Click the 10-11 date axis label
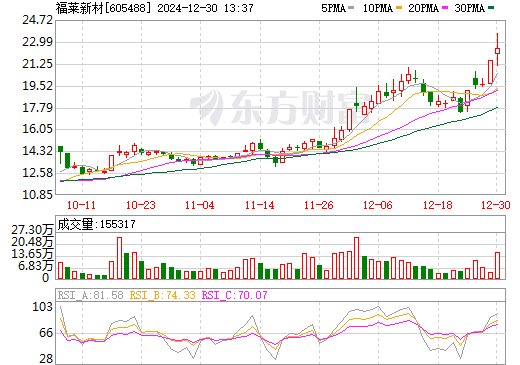Image resolution: width=520 pixels, height=365 pixels. (x=82, y=205)
